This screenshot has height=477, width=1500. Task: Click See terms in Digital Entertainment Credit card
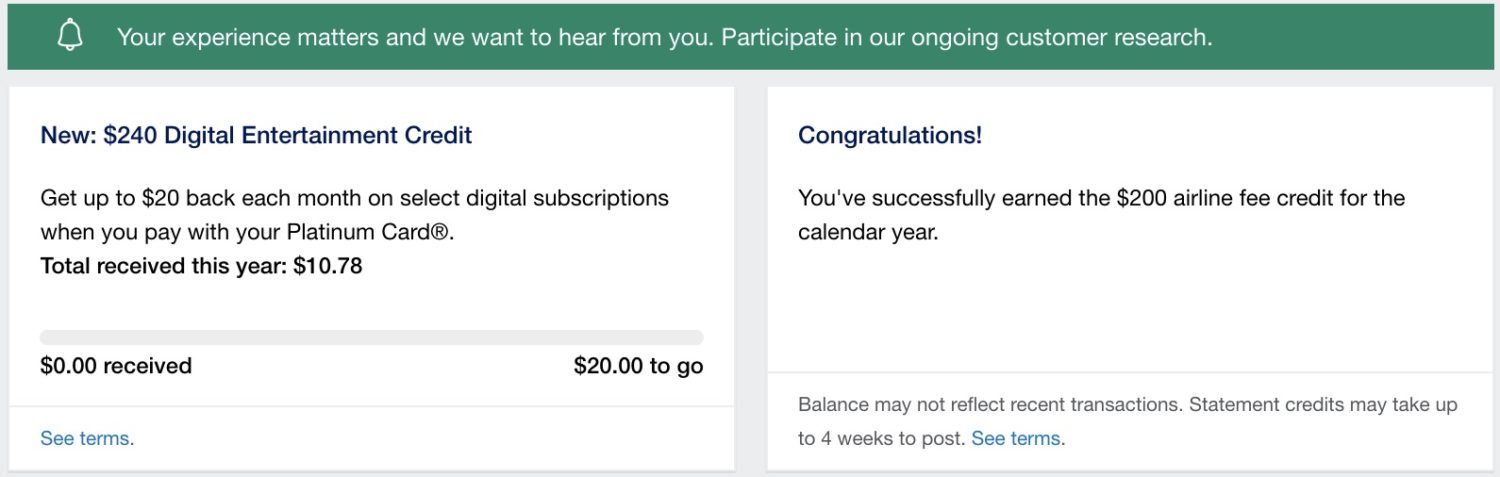[84, 438]
